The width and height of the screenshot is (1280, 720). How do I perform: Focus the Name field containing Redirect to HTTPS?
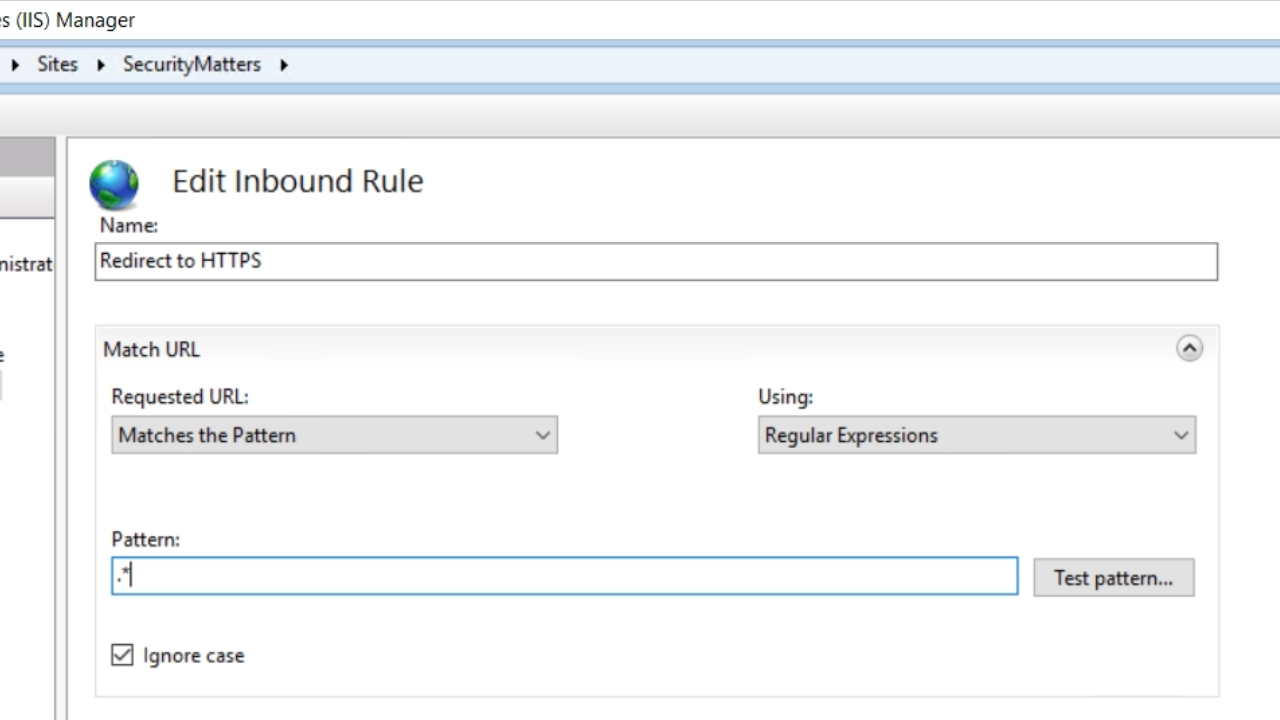tap(656, 261)
